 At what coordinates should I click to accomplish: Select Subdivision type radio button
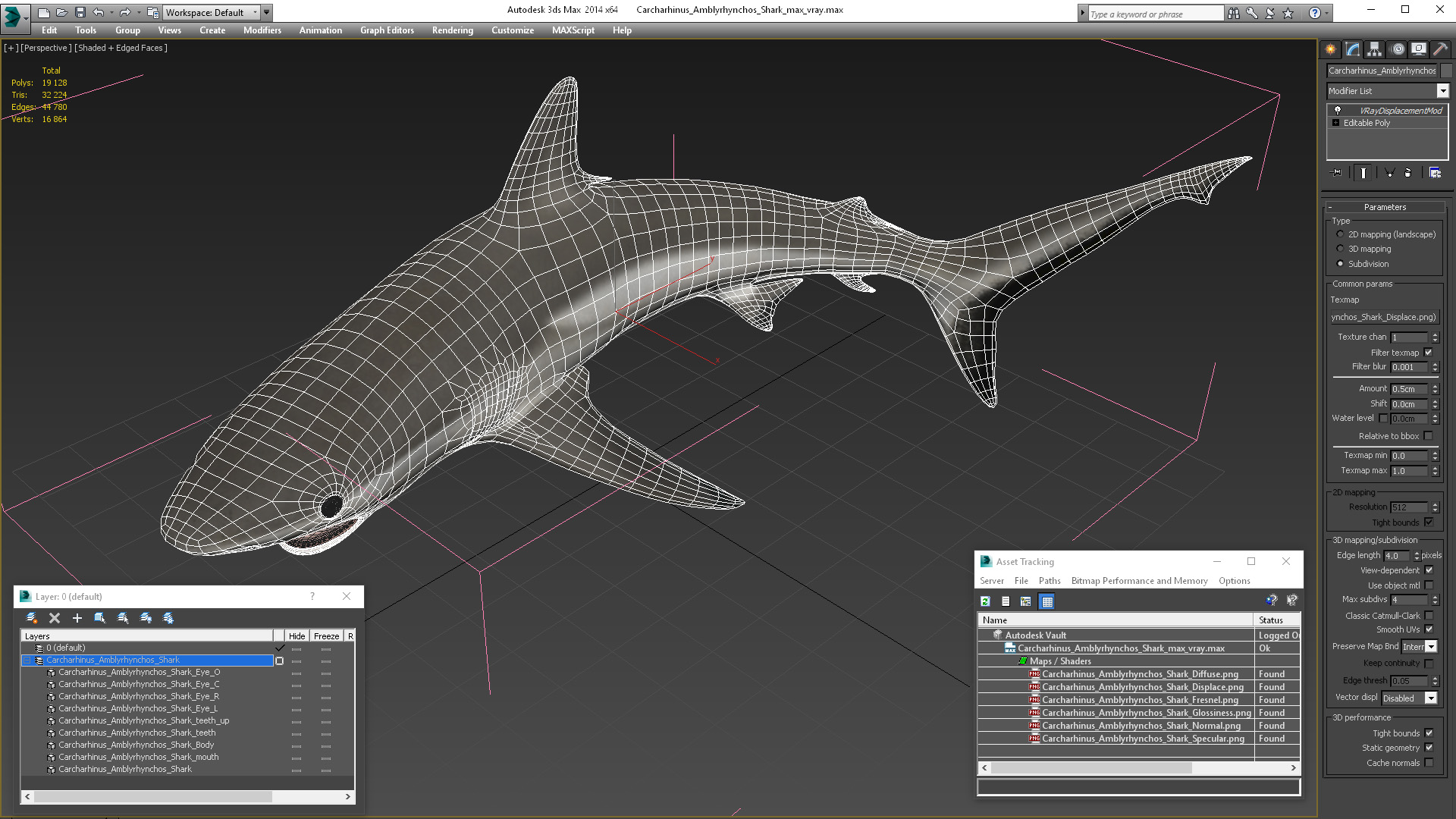click(x=1340, y=264)
